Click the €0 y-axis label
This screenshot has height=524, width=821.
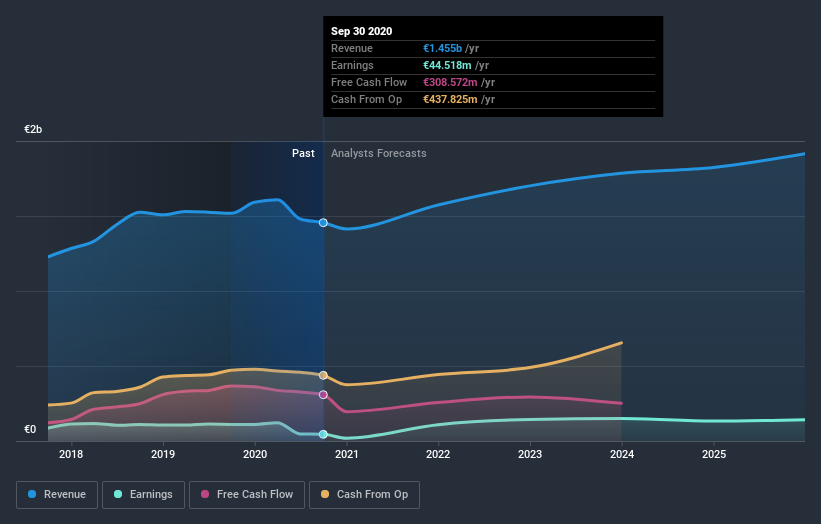(30, 429)
